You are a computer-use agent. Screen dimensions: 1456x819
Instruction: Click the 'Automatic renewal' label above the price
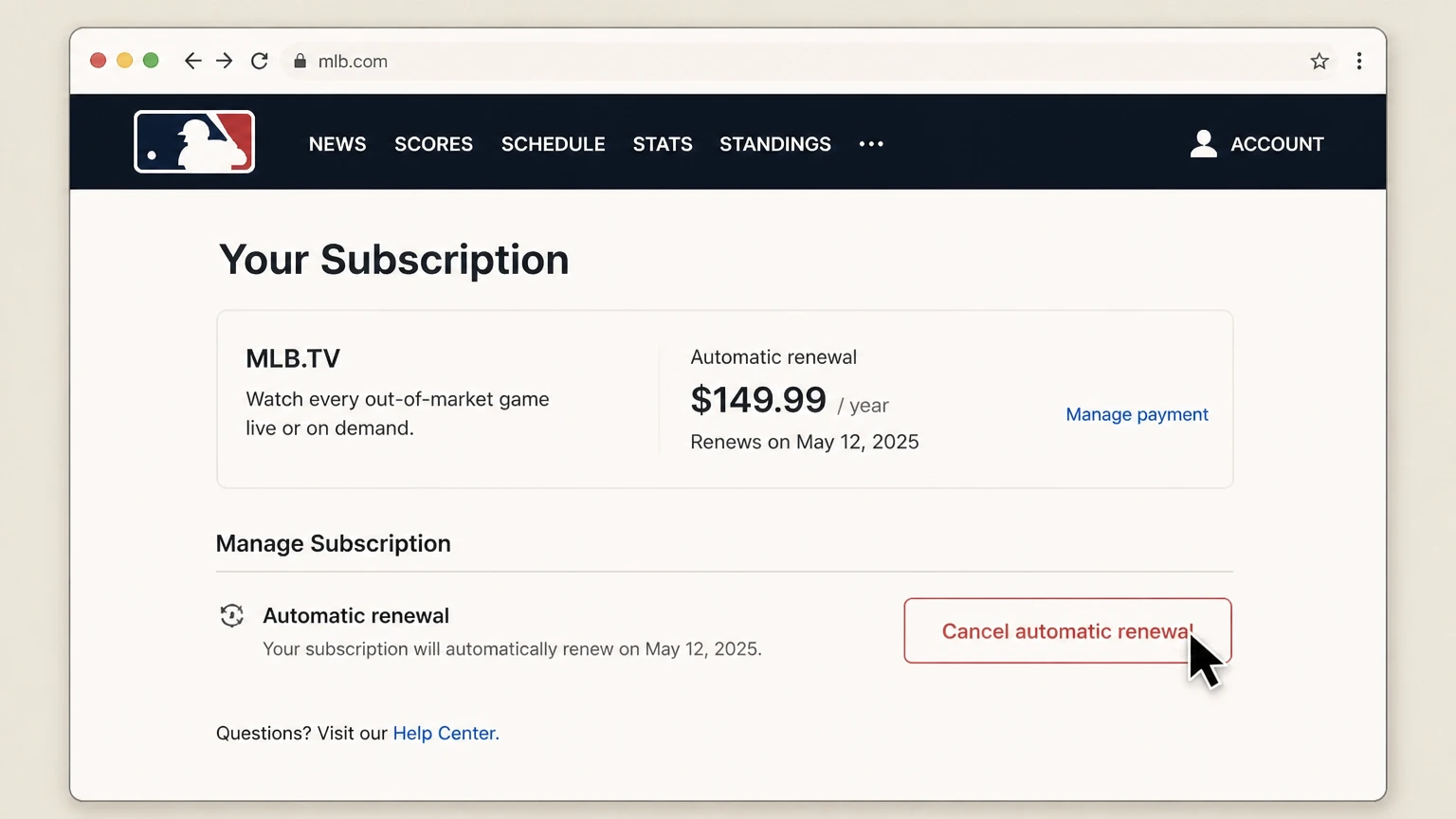click(773, 357)
